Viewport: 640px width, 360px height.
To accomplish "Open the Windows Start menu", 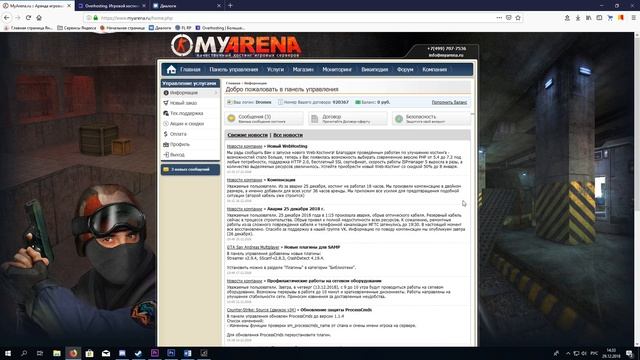I will [x=7, y=353].
